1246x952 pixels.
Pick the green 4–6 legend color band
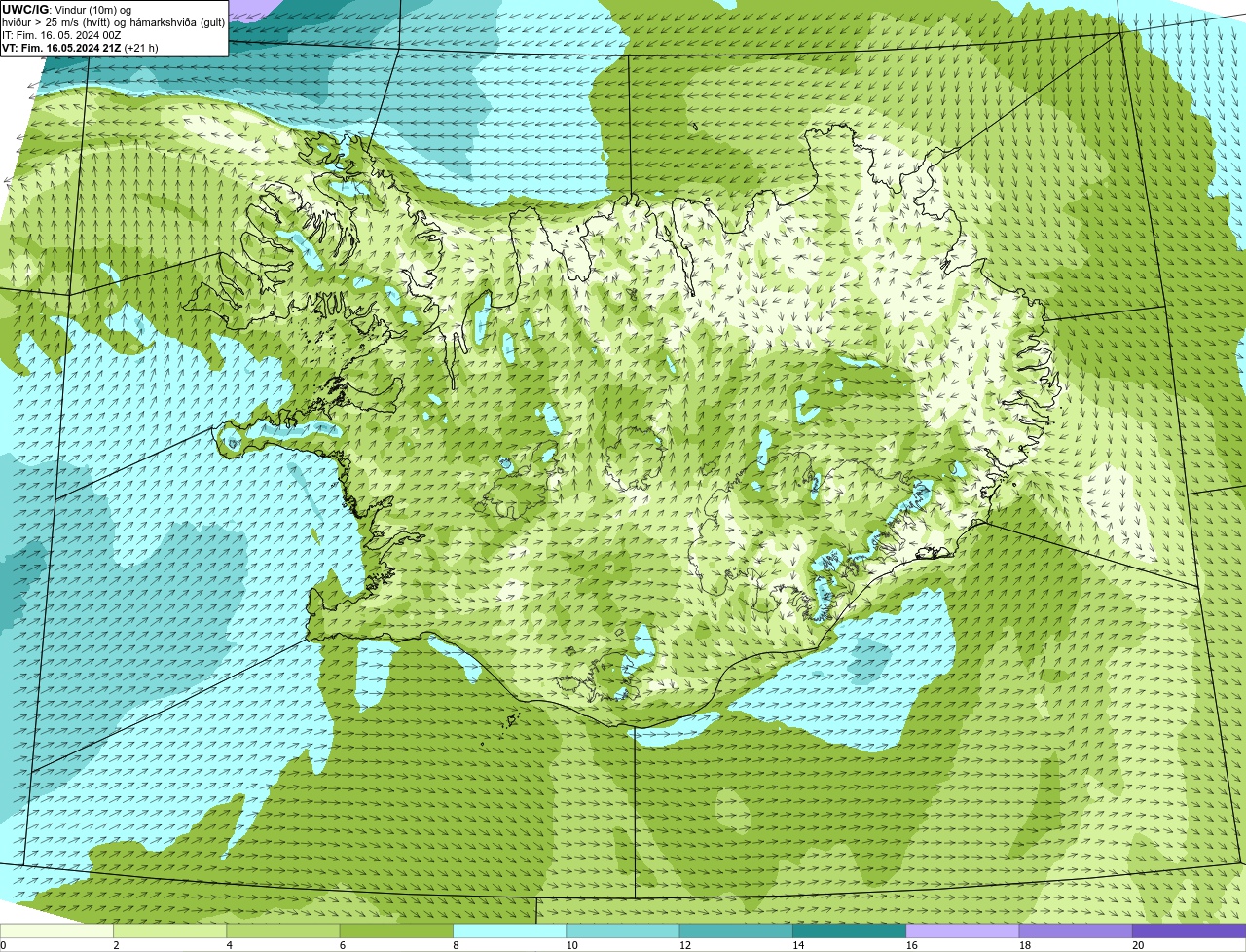[284, 931]
